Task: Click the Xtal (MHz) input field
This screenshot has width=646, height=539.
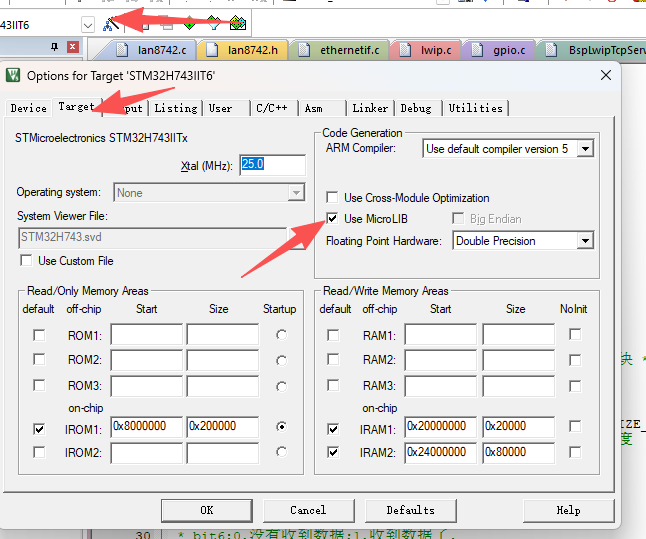Action: 271,165
